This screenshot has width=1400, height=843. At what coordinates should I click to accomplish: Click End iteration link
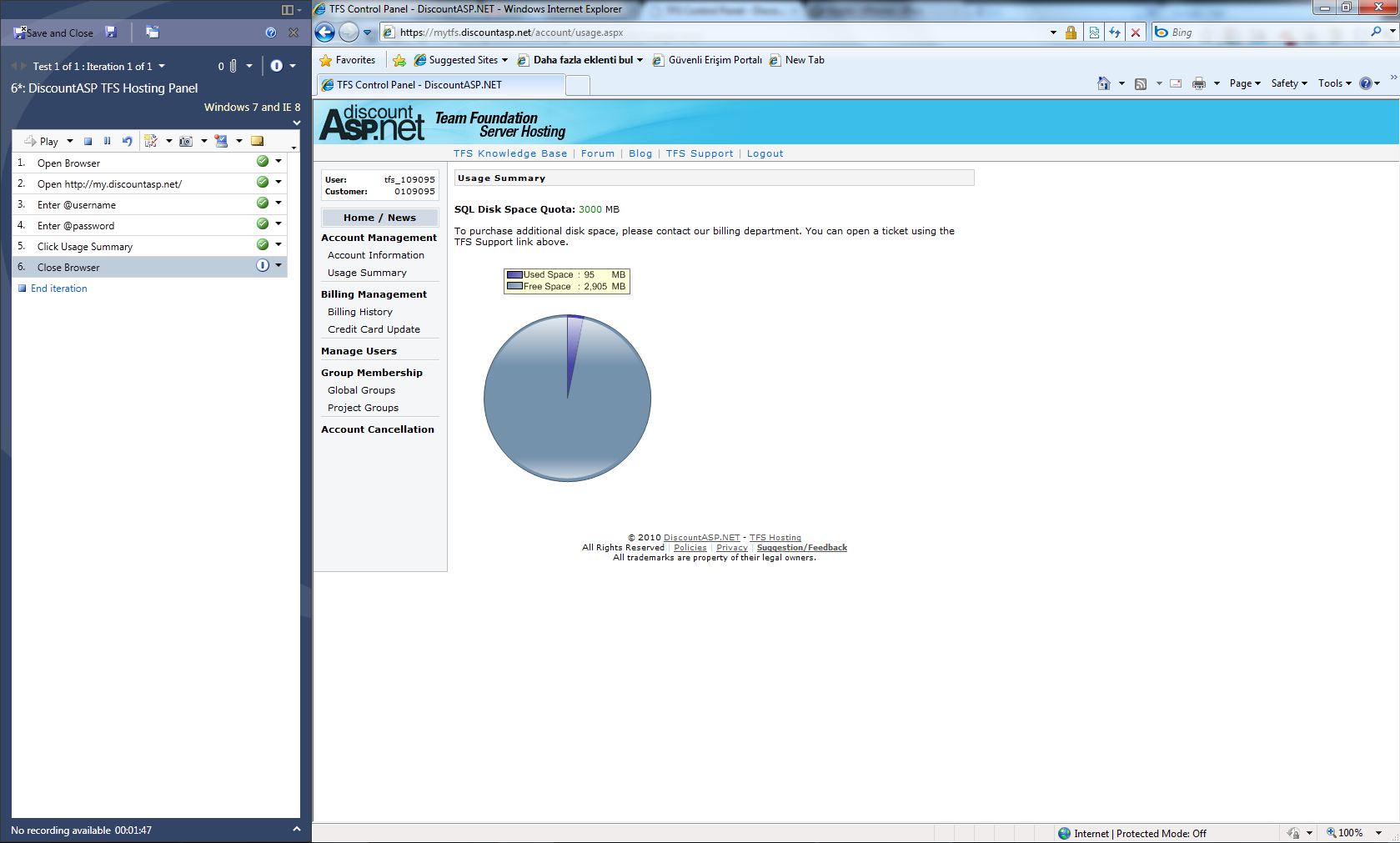click(x=58, y=289)
